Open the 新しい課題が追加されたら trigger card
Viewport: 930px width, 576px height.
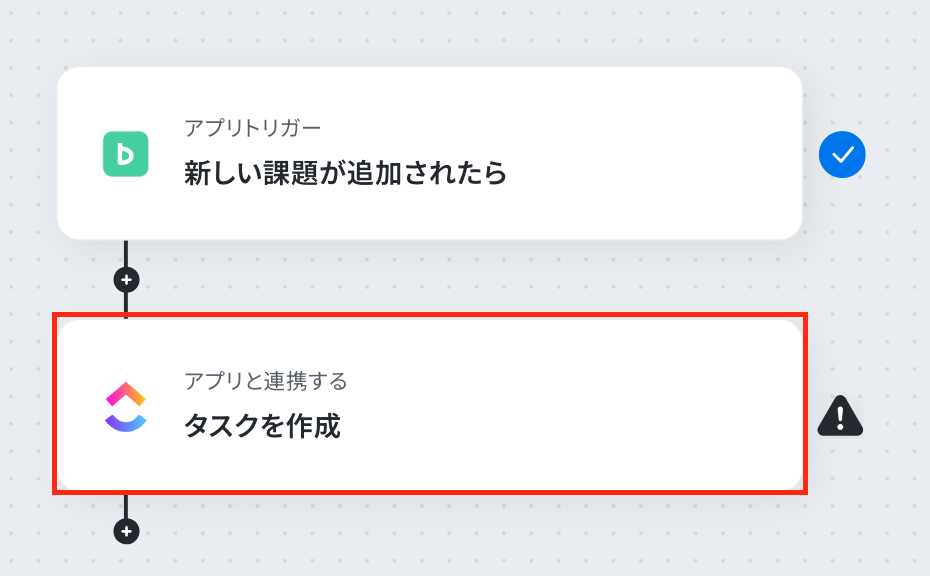(x=429, y=154)
